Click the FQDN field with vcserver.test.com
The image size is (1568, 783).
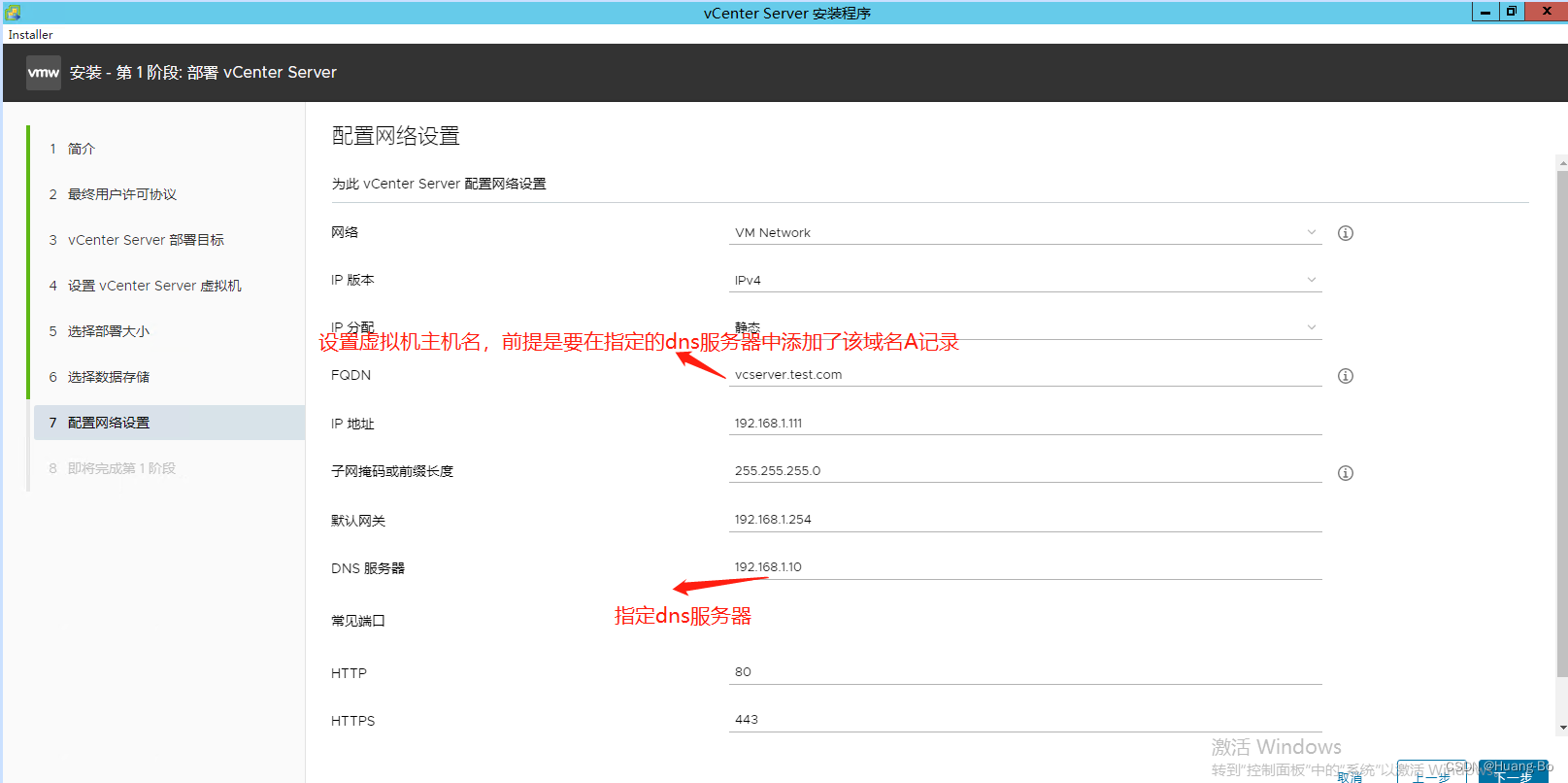(x=1025, y=375)
